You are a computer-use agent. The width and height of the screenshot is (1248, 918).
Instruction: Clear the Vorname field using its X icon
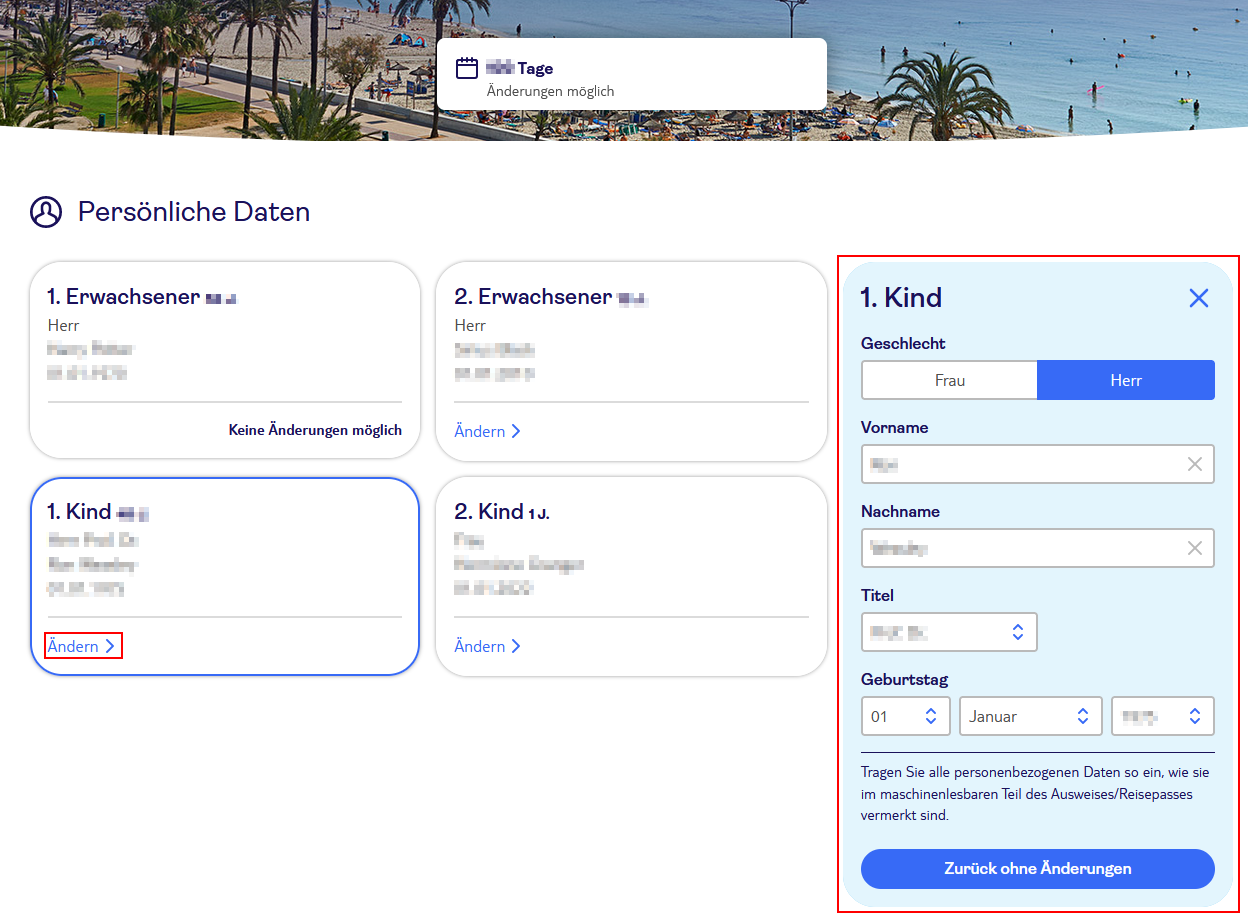tap(1194, 464)
